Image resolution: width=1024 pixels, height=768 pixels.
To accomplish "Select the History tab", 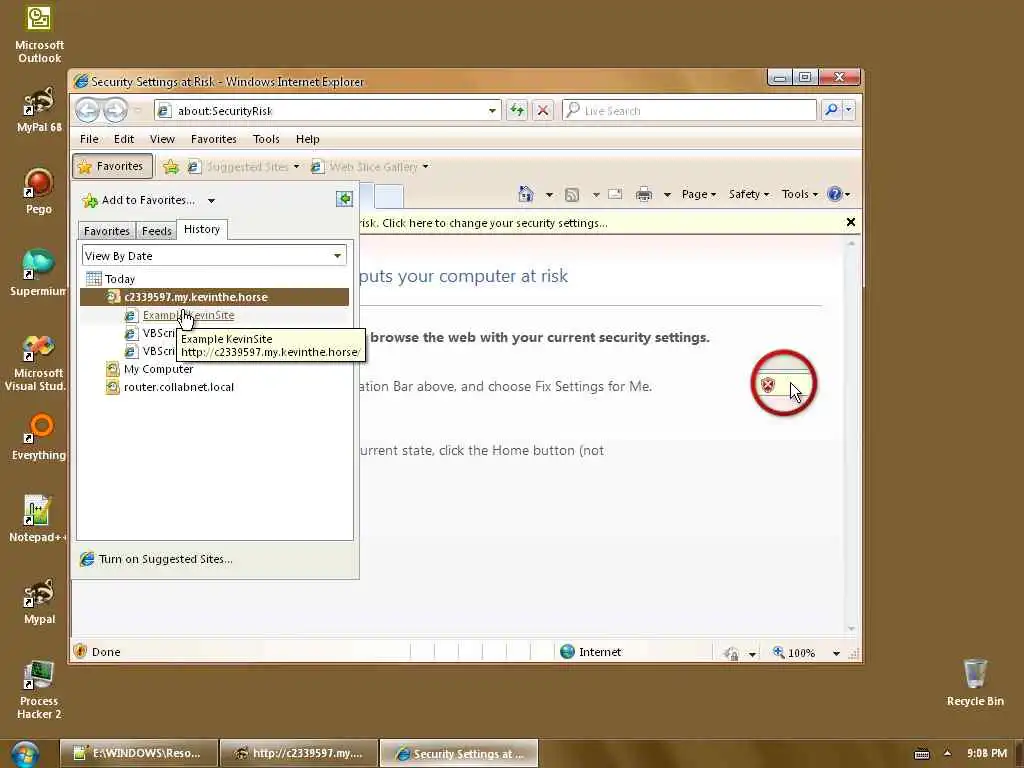I will pos(202,229).
